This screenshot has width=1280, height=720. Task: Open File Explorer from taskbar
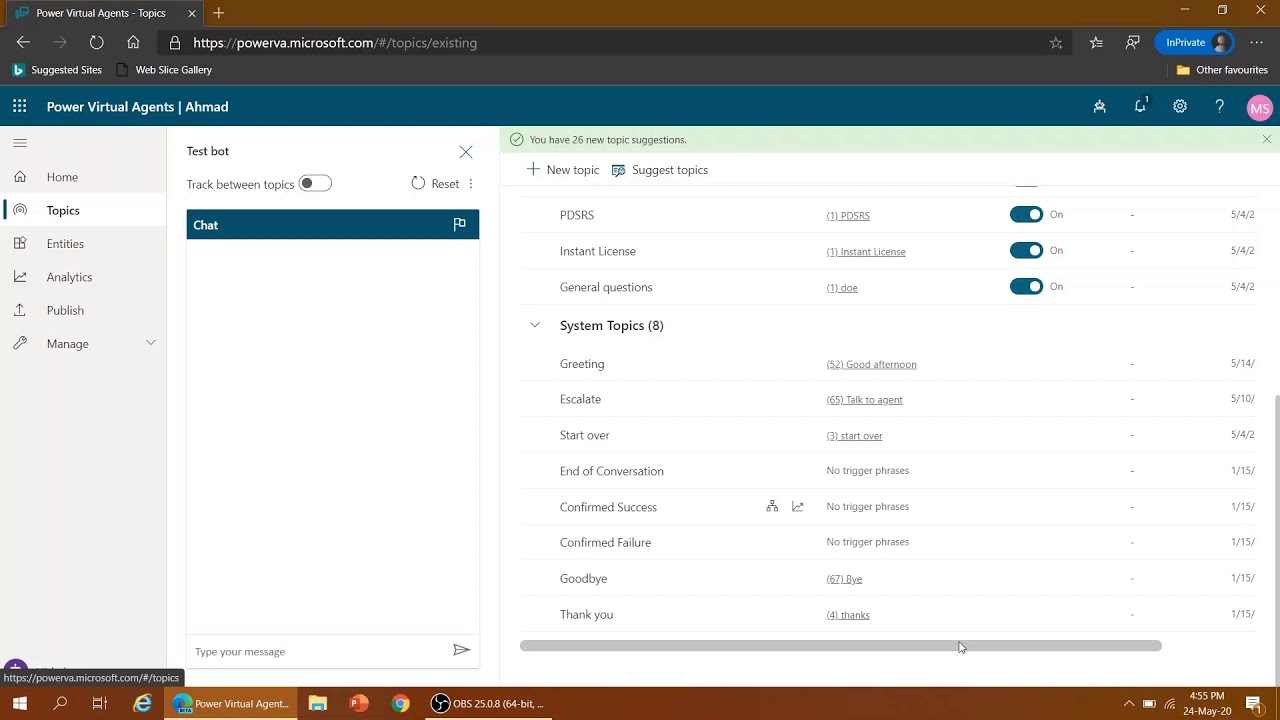[x=317, y=704]
